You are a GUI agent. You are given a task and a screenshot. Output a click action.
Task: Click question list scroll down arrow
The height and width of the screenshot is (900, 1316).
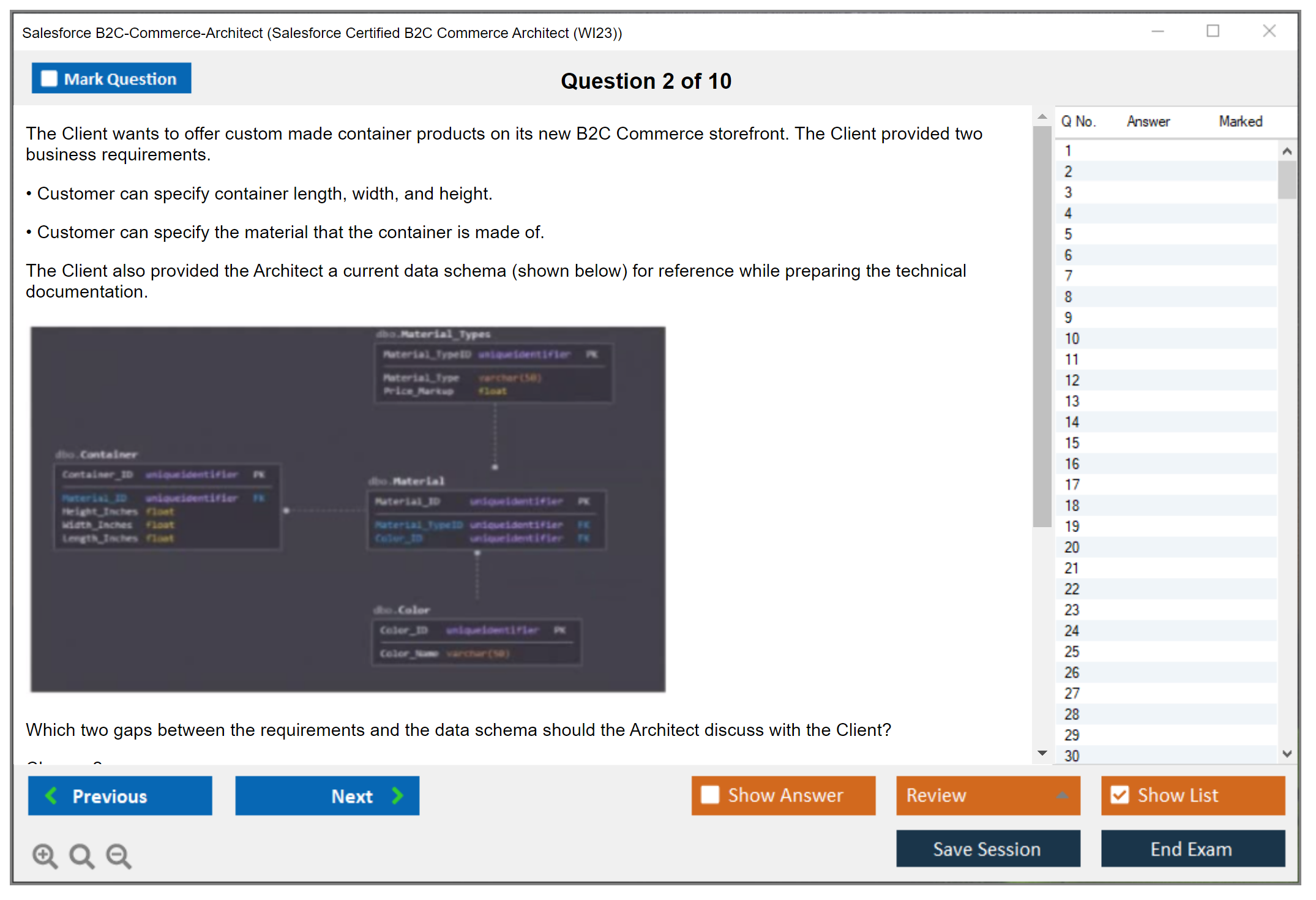1287,754
